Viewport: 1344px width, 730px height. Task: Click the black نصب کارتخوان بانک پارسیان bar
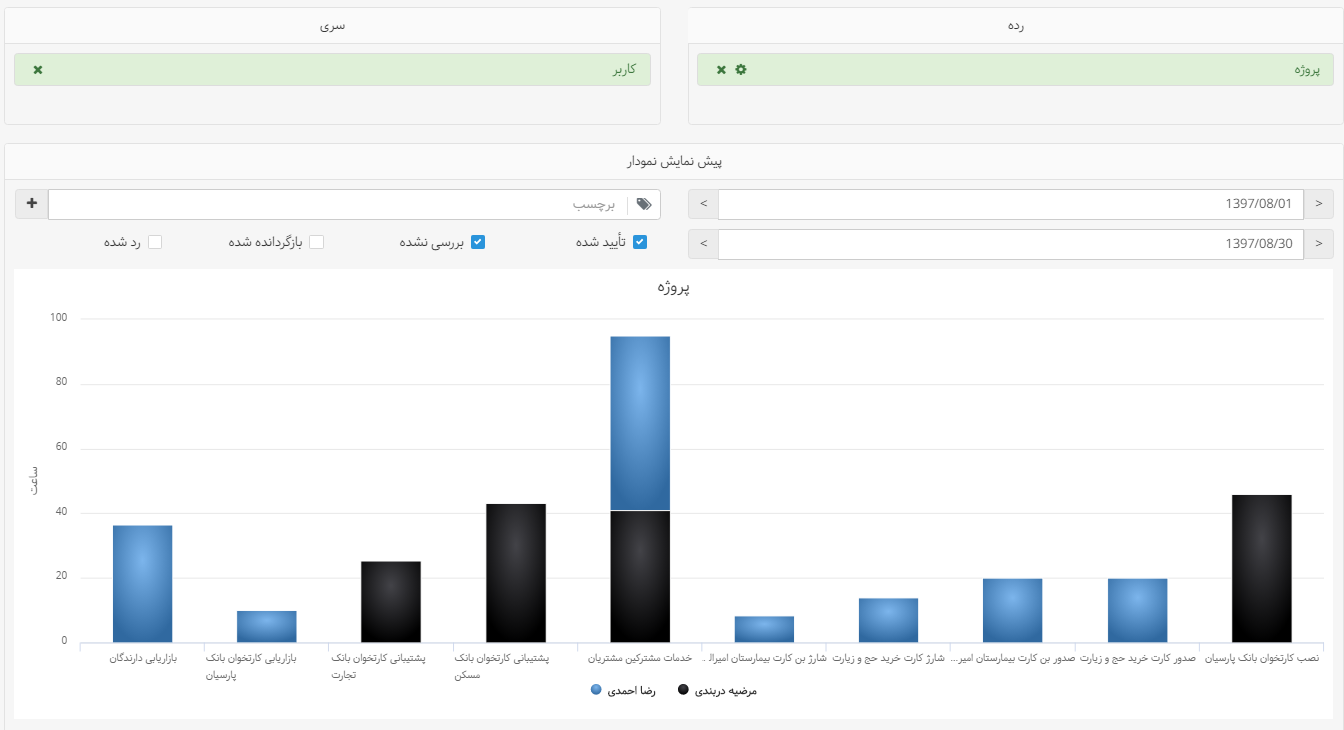click(1261, 568)
